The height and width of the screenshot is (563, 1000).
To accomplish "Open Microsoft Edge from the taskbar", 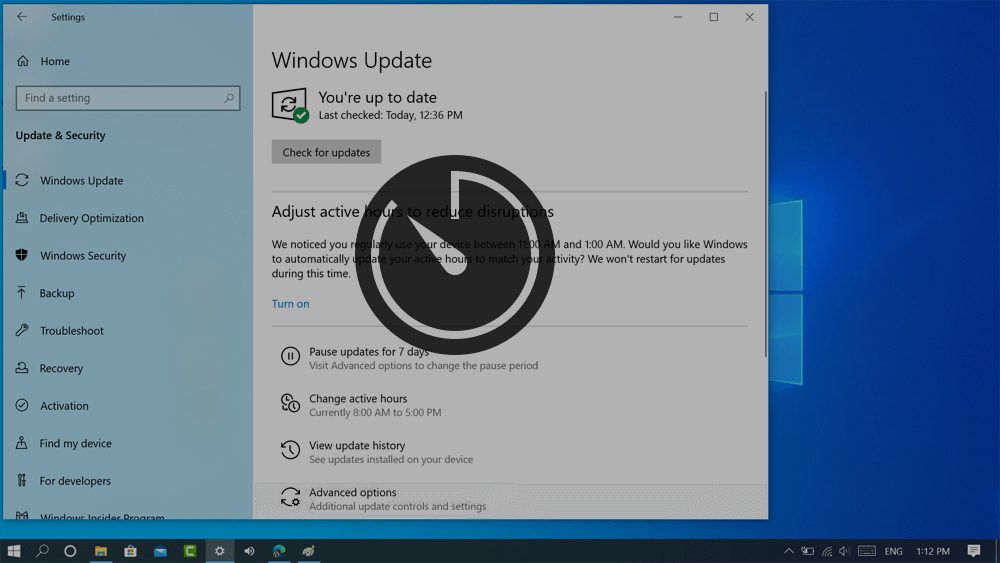I will (279, 551).
